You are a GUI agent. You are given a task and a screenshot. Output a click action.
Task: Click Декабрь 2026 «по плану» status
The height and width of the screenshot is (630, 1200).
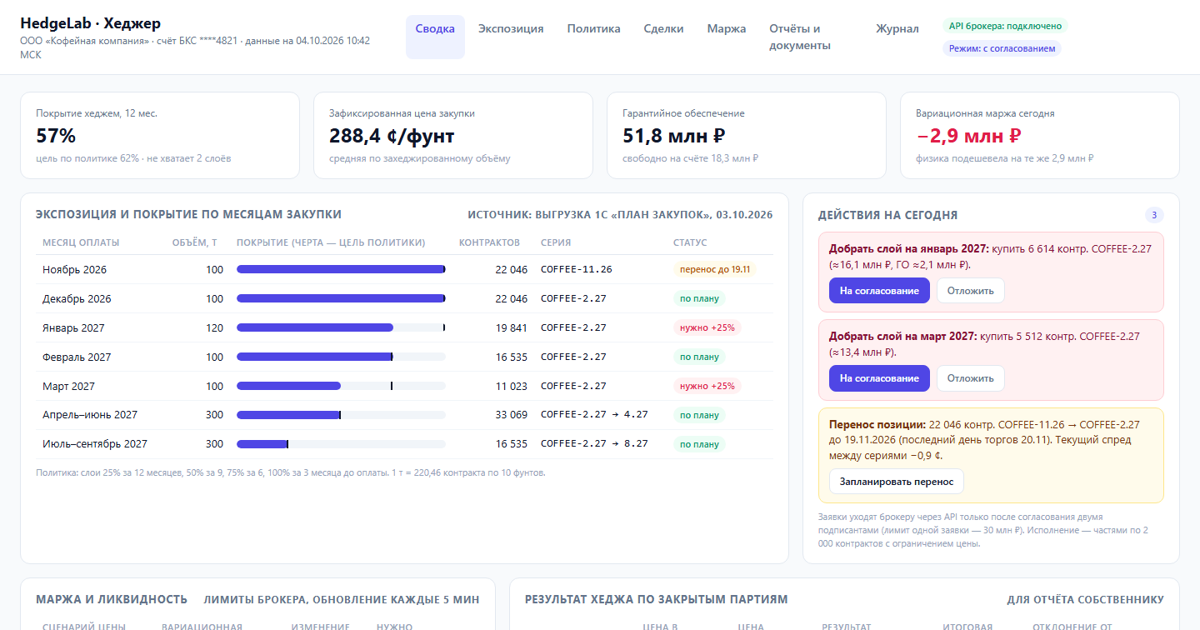pyautogui.click(x=699, y=299)
